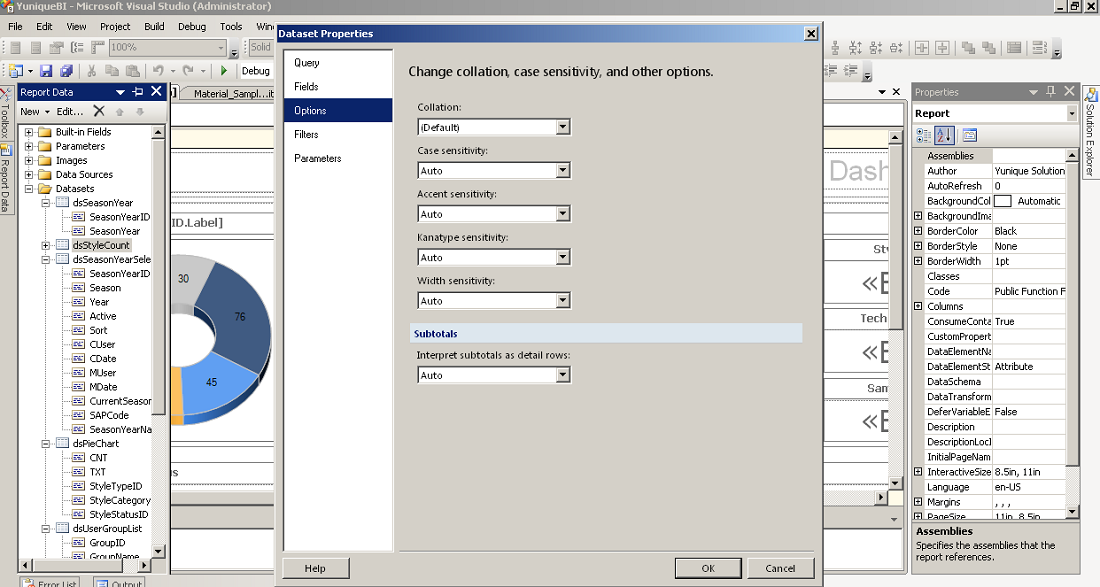The width and height of the screenshot is (1100, 587).
Task: Click the Redo arrow icon
Action: point(187,71)
